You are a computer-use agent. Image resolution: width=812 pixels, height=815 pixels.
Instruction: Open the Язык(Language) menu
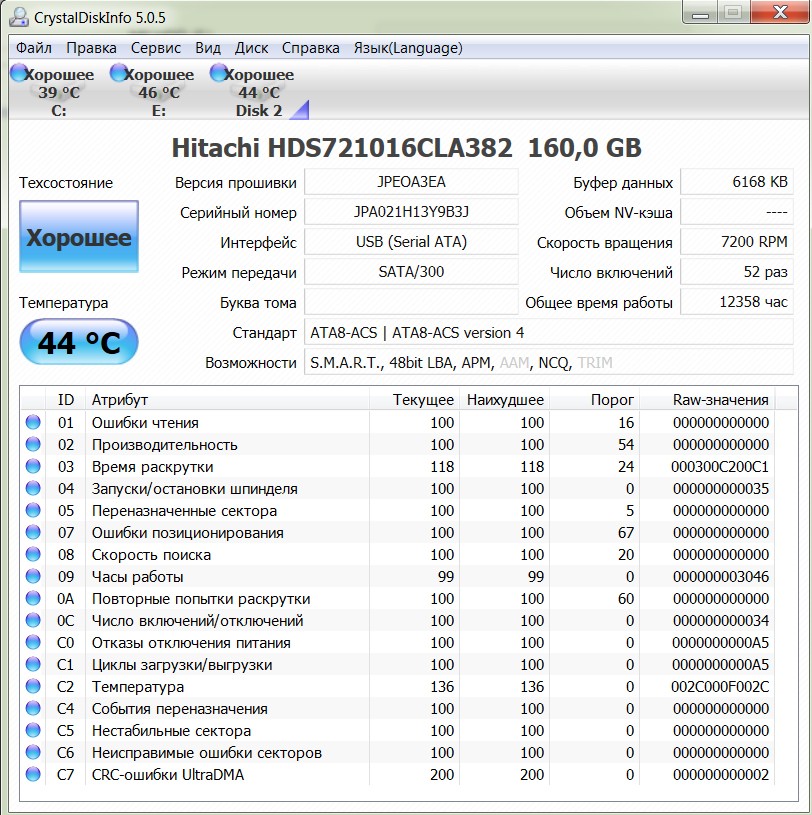(408, 48)
